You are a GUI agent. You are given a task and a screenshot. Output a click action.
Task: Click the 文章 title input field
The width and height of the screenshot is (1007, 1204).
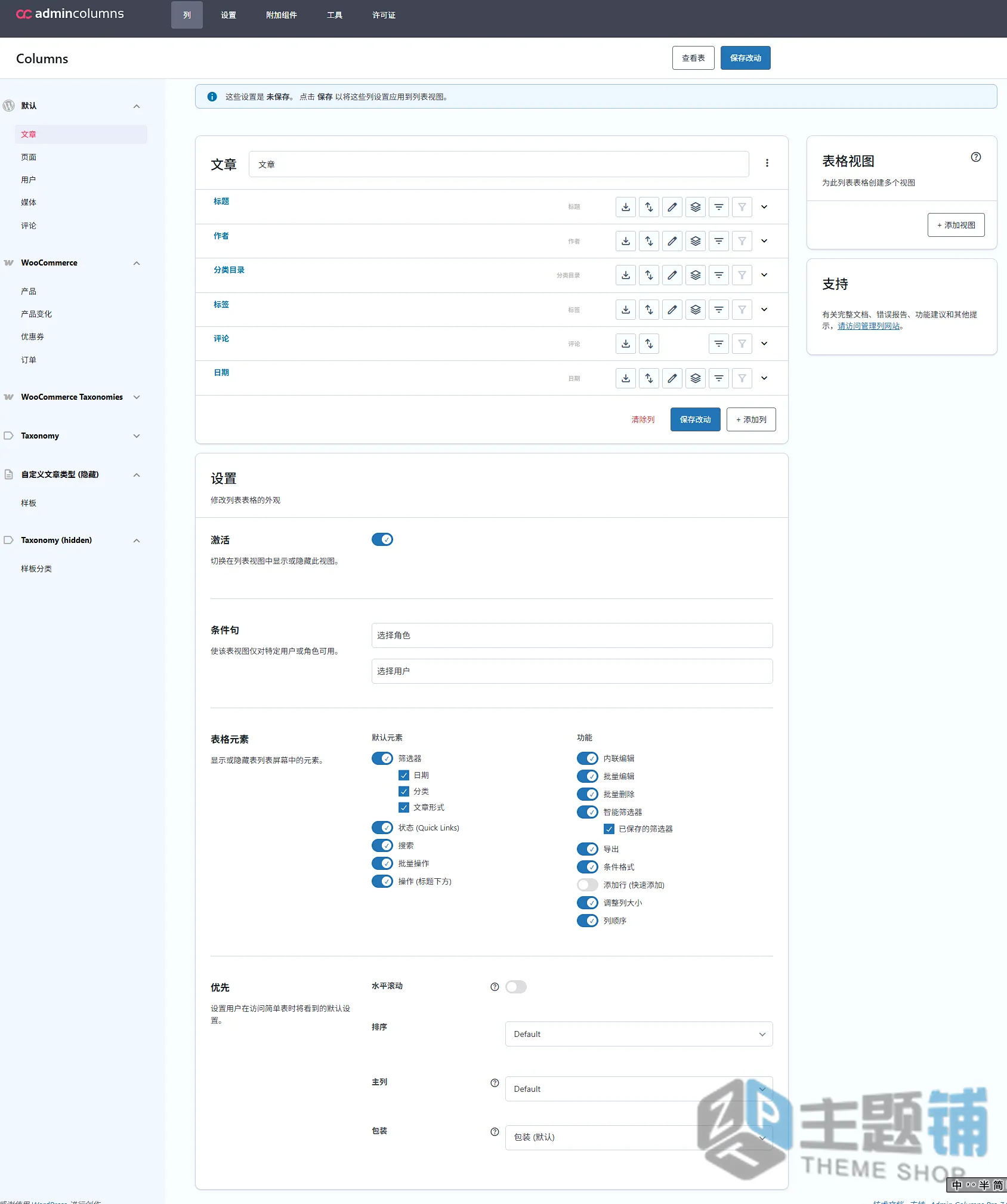[499, 164]
